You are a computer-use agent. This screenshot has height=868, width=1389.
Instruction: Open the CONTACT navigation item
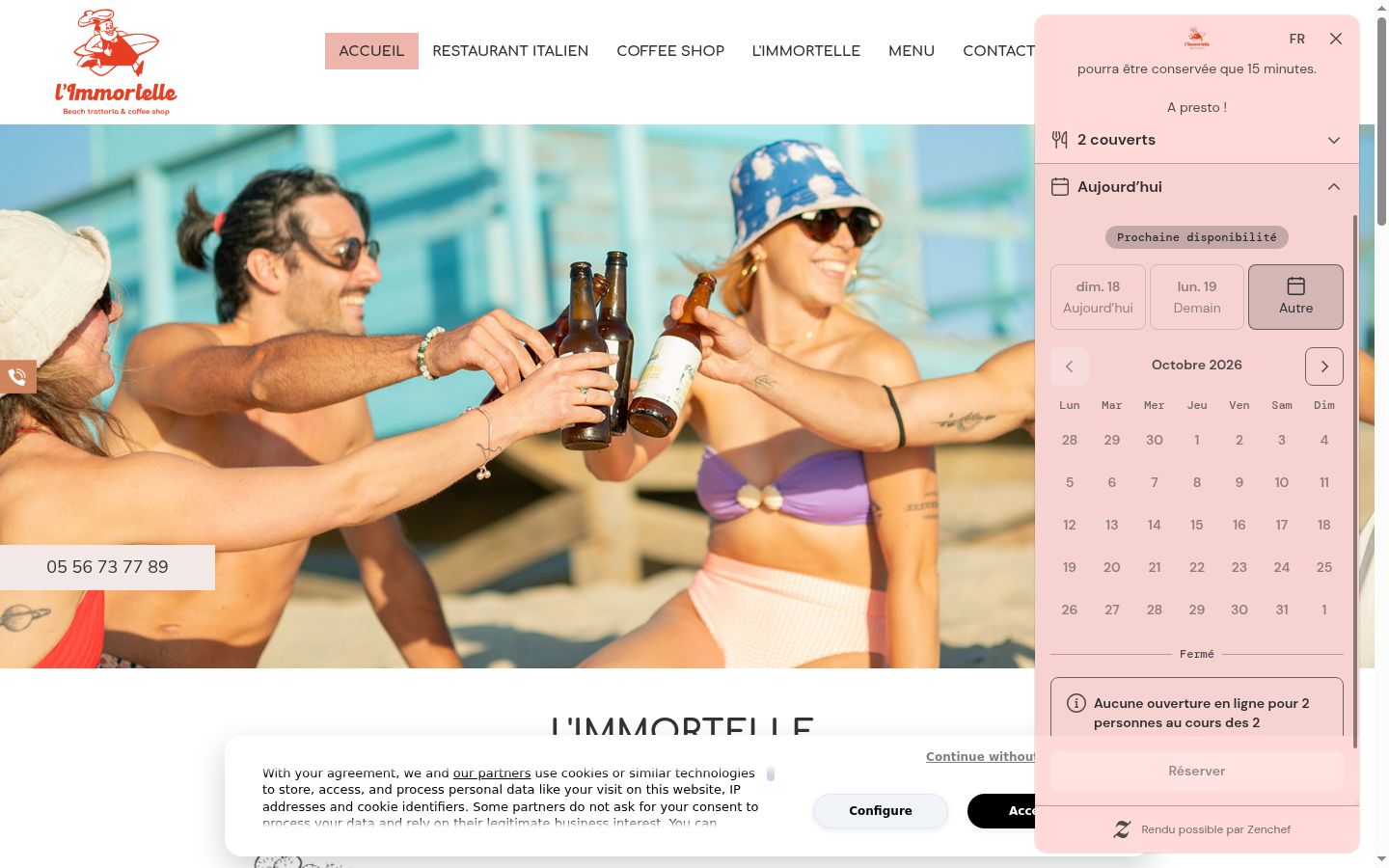click(x=998, y=51)
